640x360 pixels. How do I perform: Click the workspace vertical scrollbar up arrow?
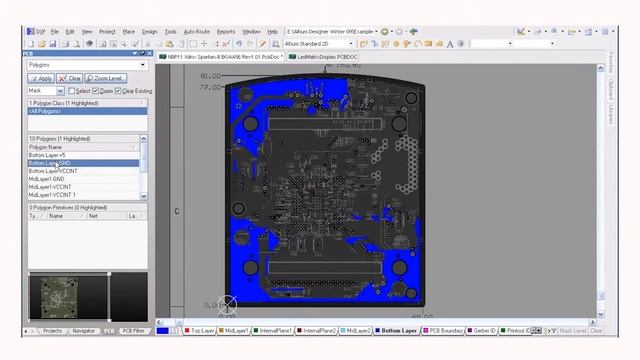click(x=601, y=69)
